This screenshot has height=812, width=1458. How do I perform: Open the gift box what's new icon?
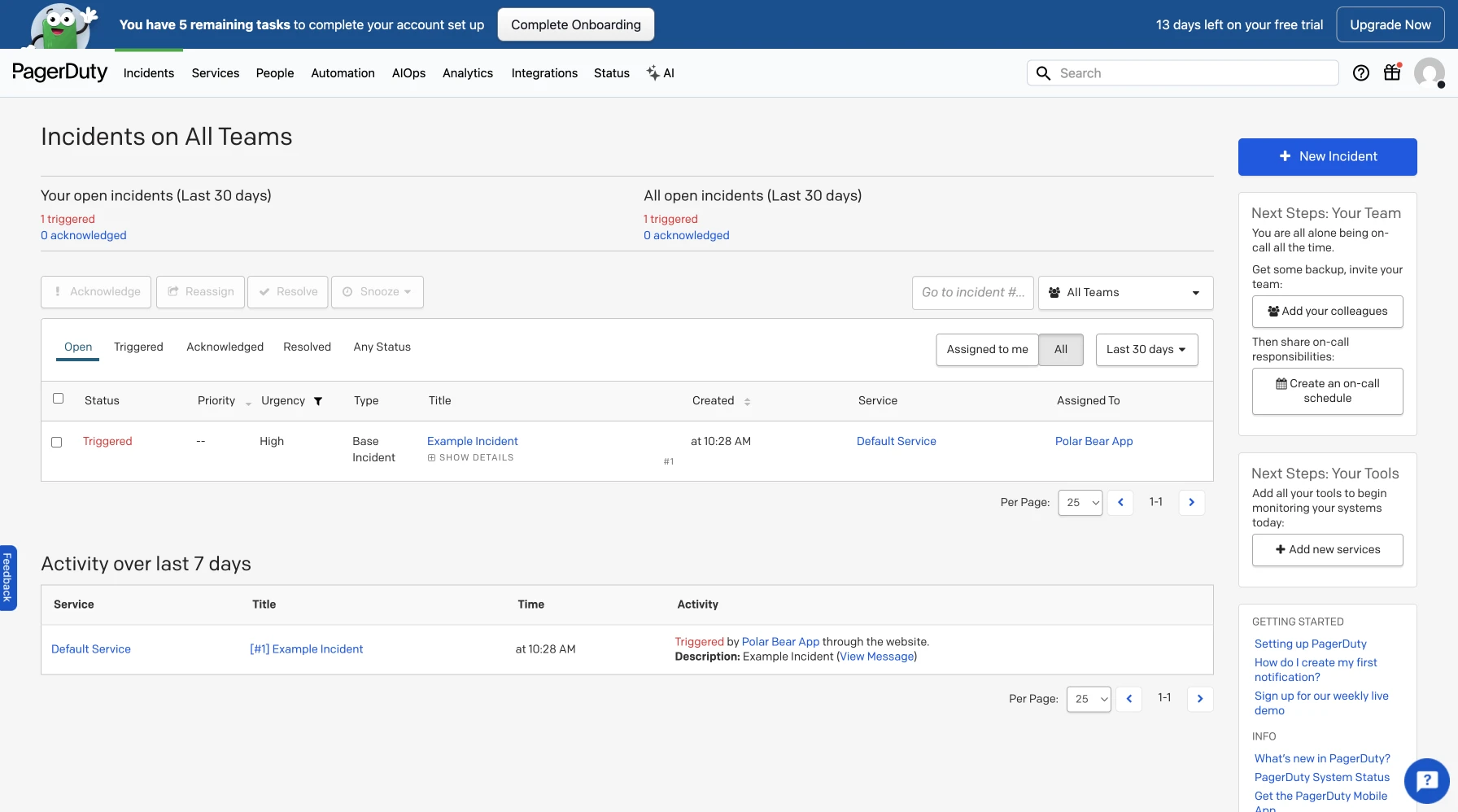pos(1392,72)
